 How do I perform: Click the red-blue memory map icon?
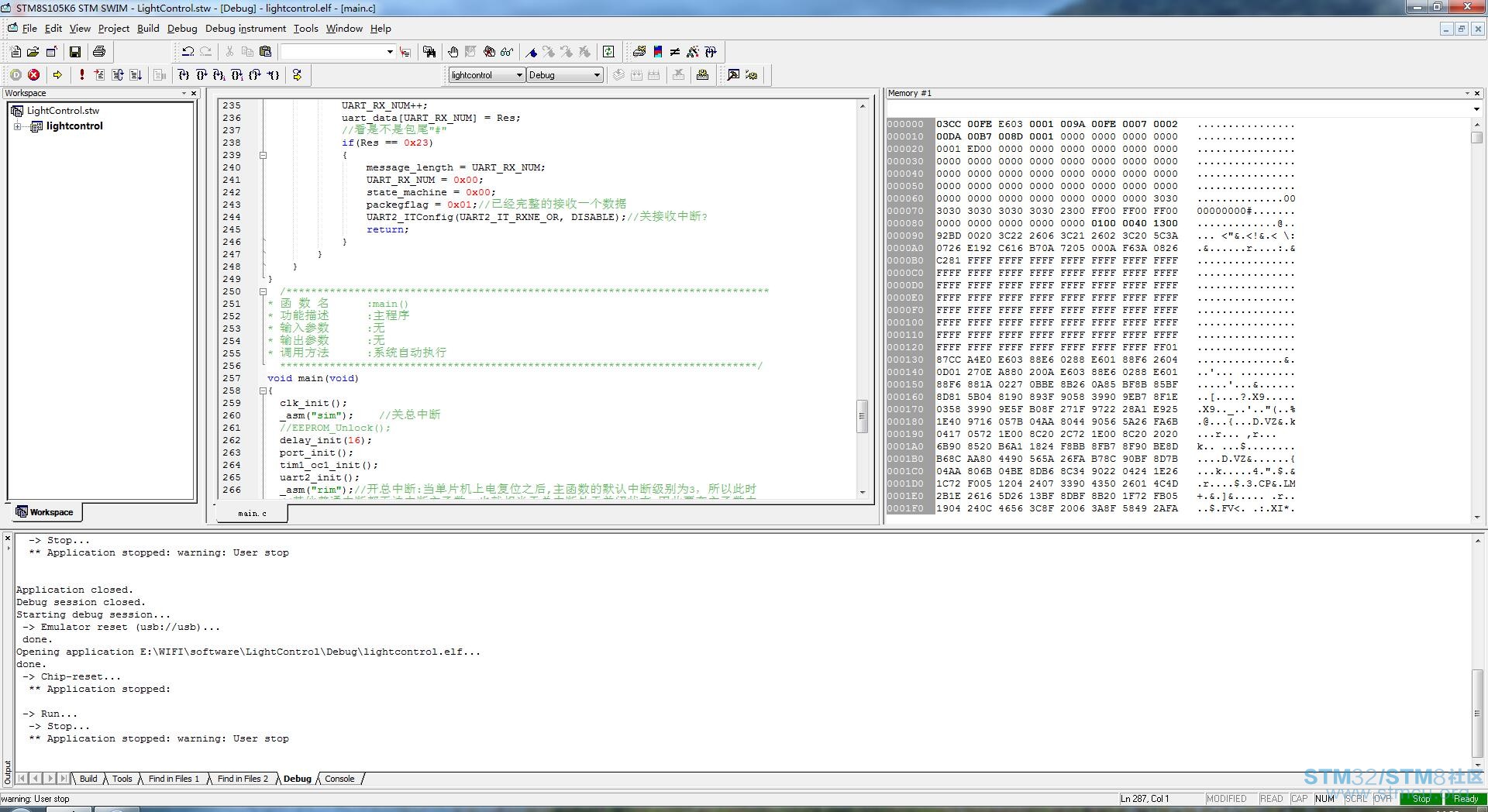pyautogui.click(x=657, y=52)
